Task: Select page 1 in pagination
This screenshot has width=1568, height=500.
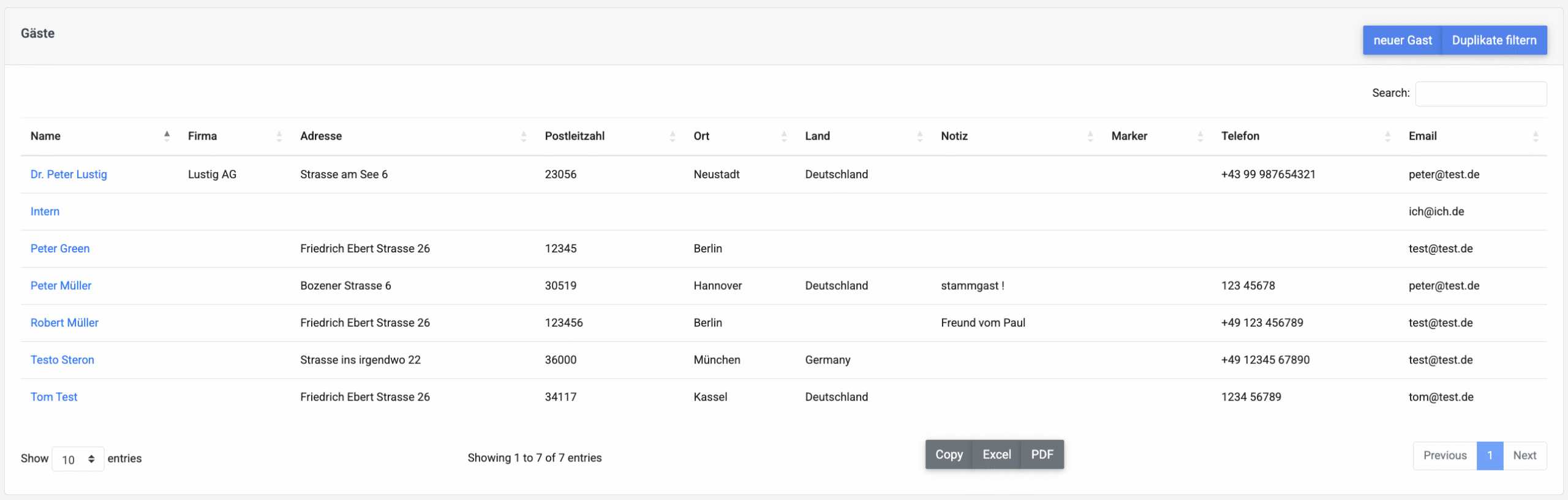Action: (1490, 456)
